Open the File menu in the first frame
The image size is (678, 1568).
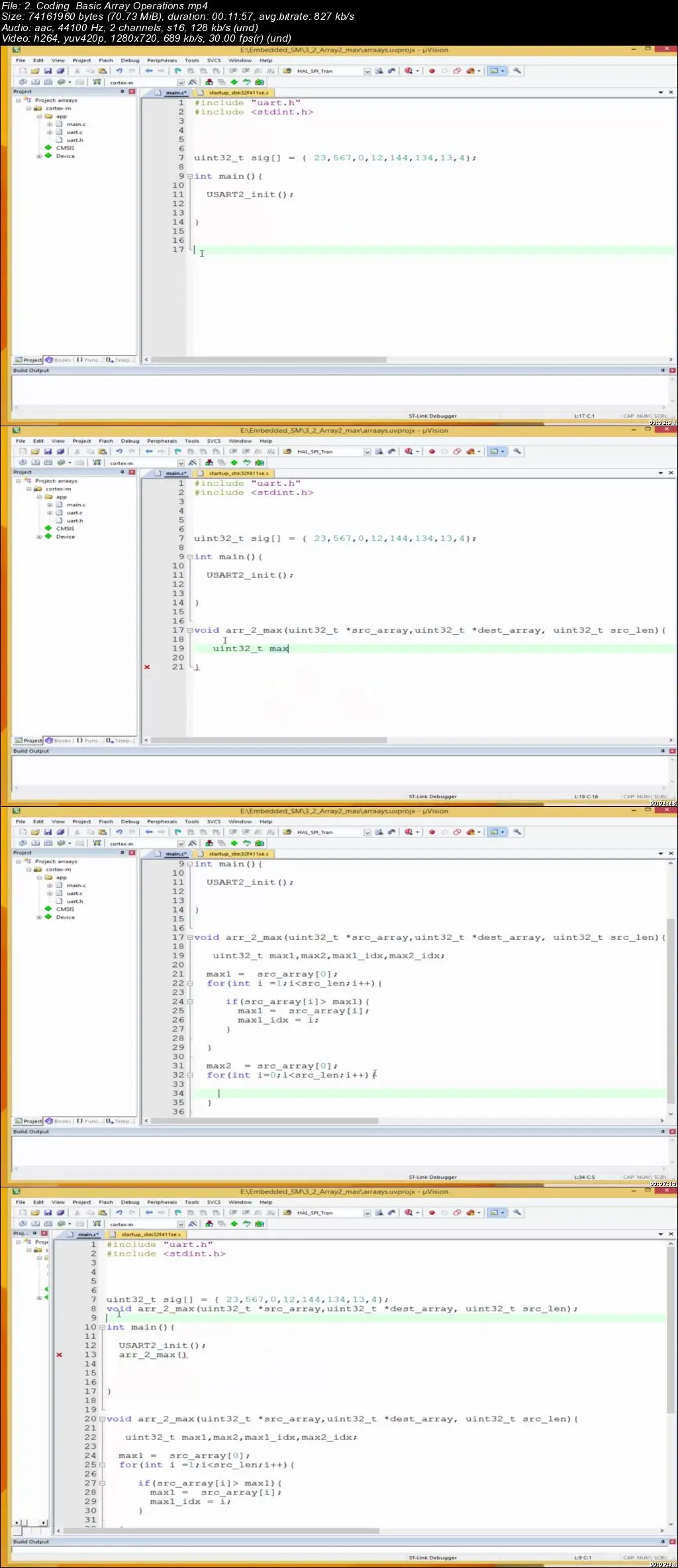click(x=21, y=60)
